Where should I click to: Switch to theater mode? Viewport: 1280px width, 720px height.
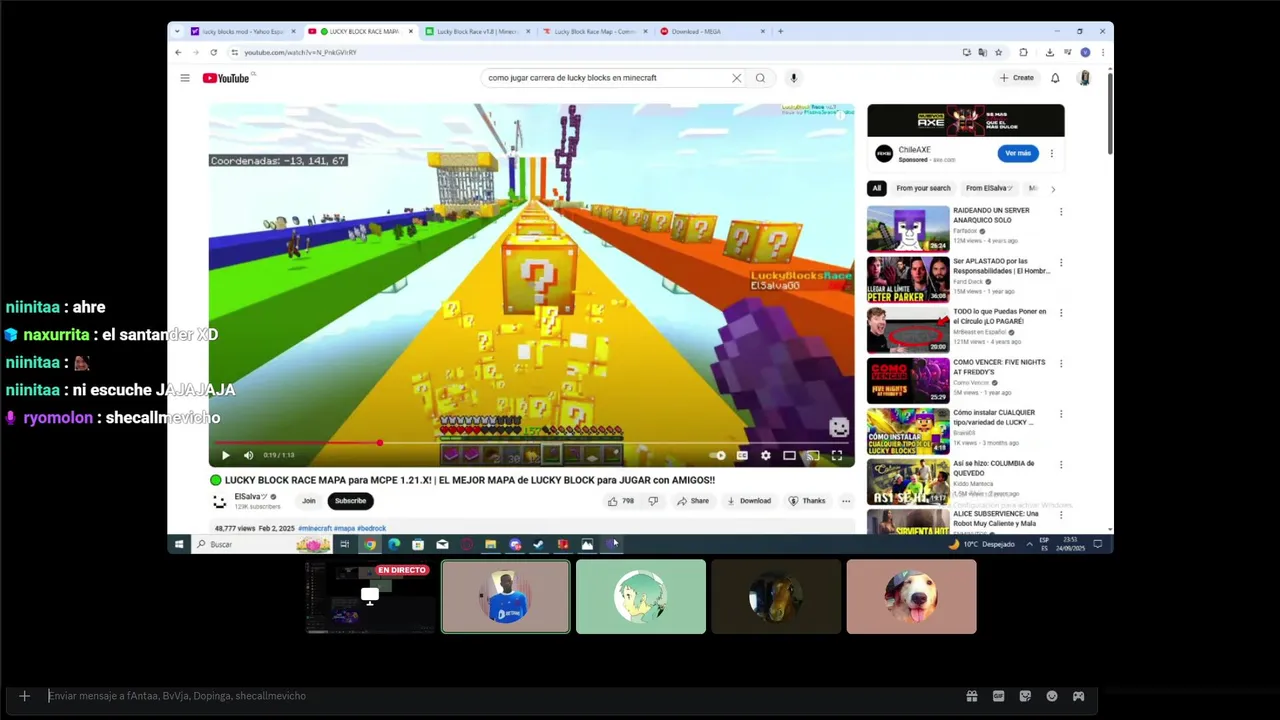pos(789,455)
